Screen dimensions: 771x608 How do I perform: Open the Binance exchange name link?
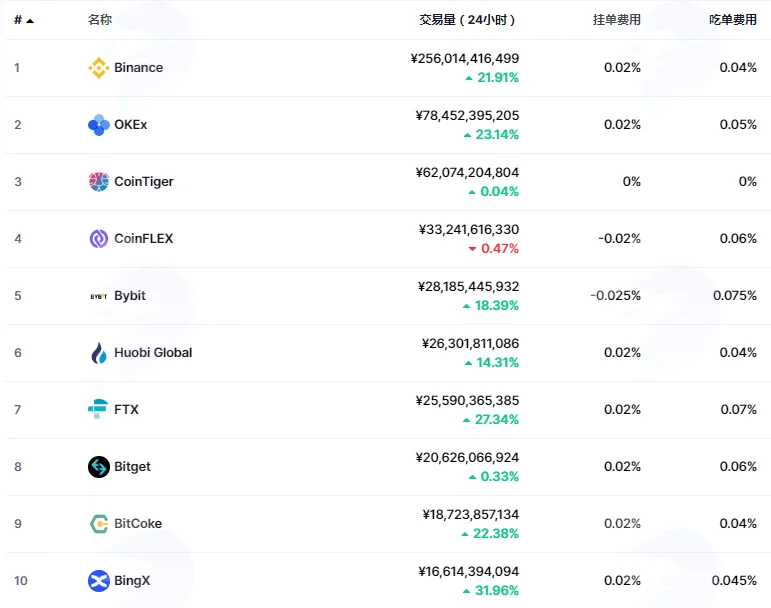pyautogui.click(x=139, y=68)
